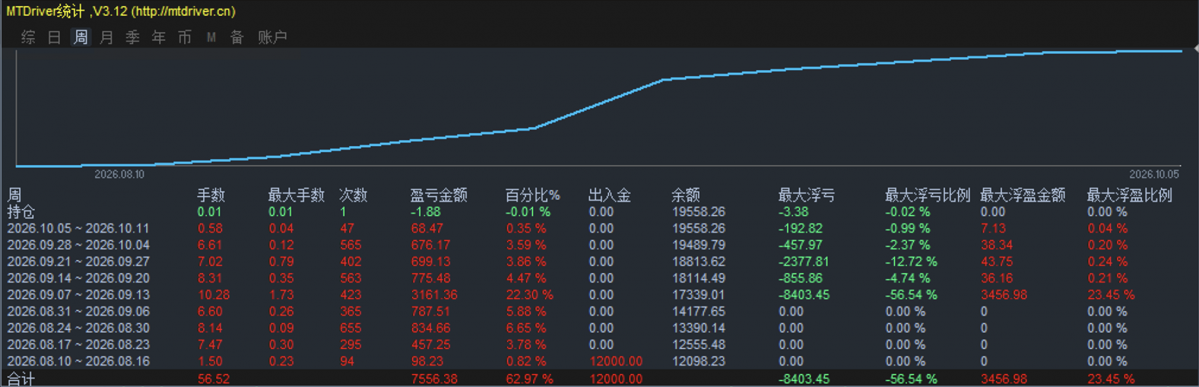
Task: Click the 合计 totals row label
Action: point(21,379)
